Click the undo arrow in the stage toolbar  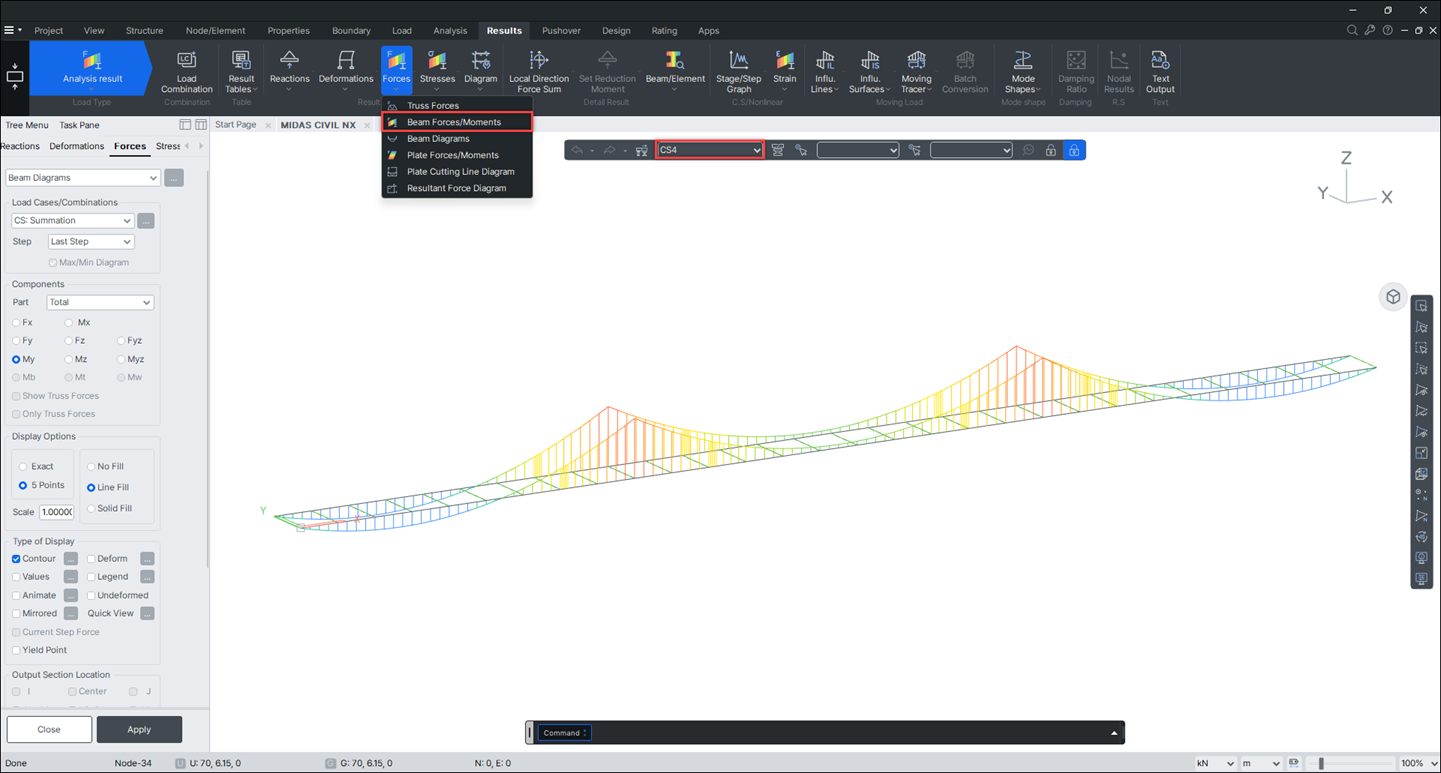point(577,150)
